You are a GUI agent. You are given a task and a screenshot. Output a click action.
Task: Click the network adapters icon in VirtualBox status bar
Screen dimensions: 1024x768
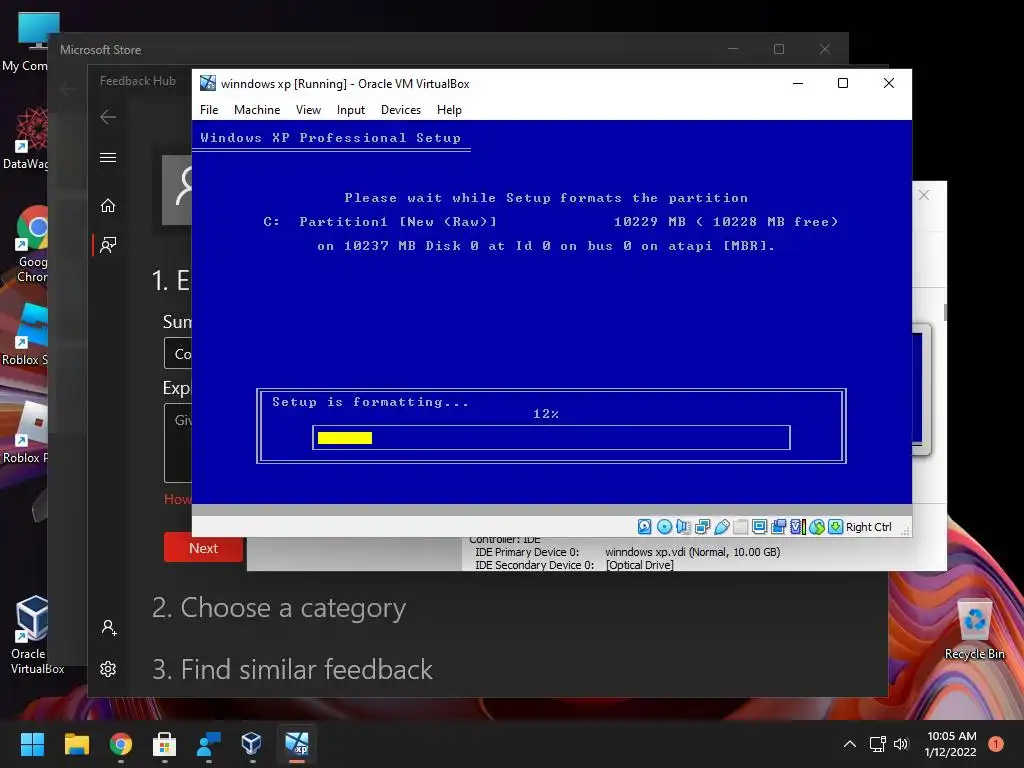tap(702, 527)
